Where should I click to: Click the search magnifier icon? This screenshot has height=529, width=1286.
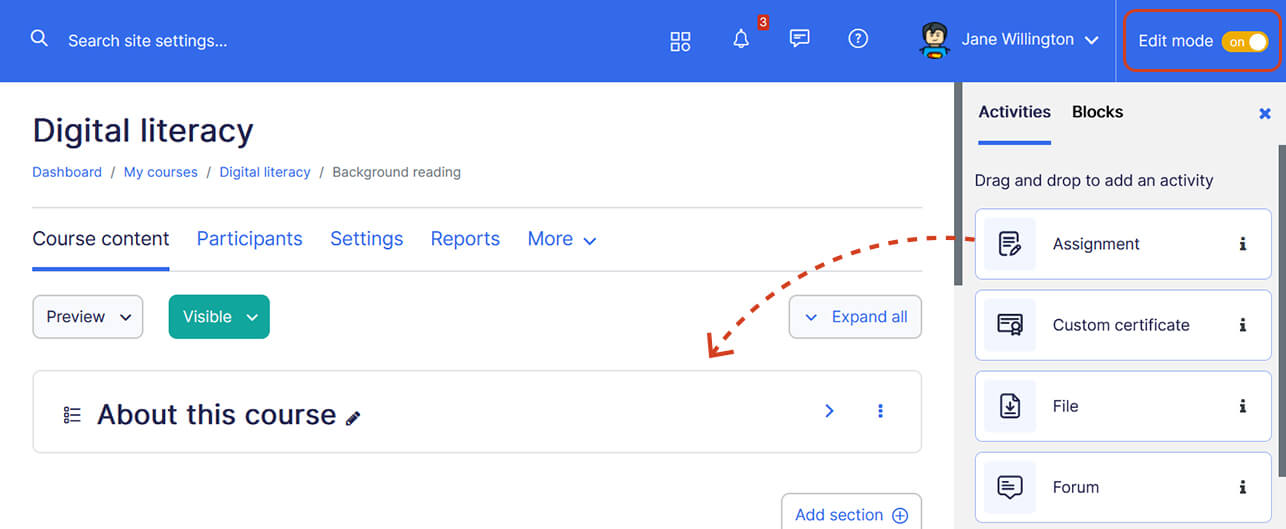[39, 39]
